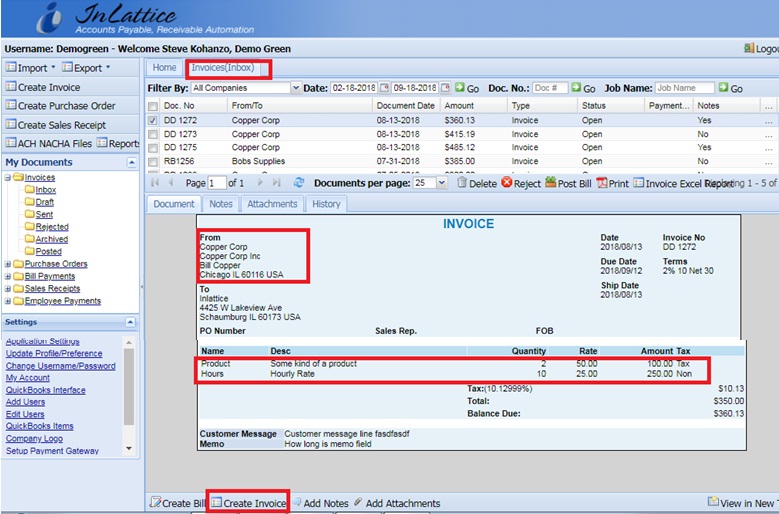779x514 pixels.
Task: Open ACH NACHA Files
Action: [x=49, y=144]
